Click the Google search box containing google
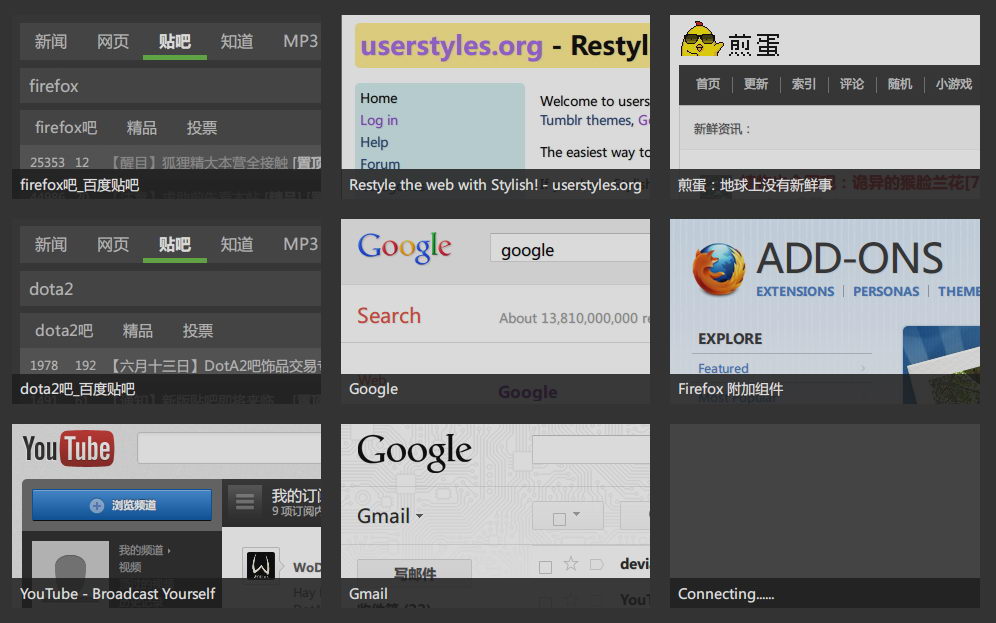996x623 pixels. pyautogui.click(x=570, y=250)
